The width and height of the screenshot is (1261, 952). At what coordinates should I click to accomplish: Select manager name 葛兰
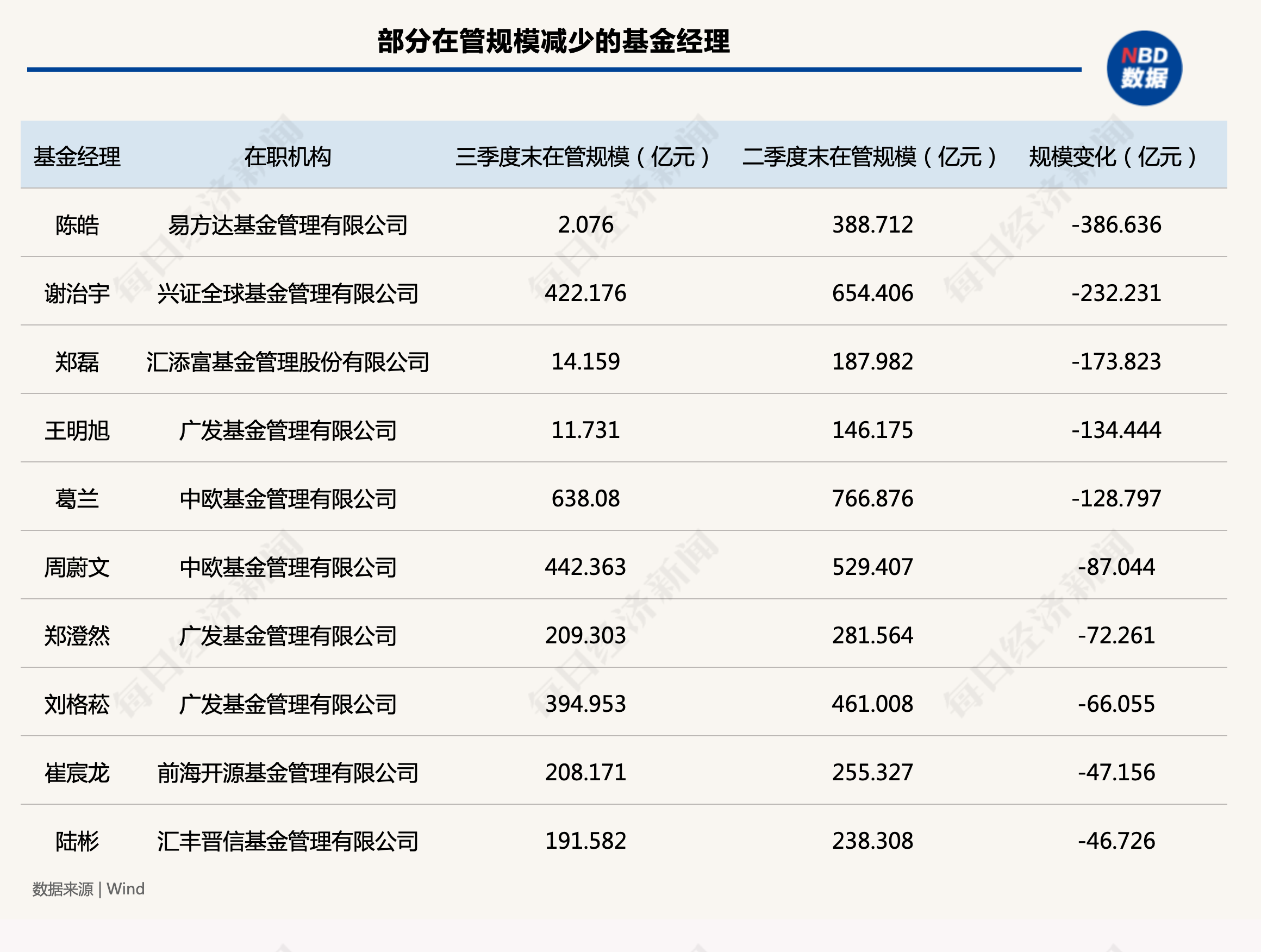[x=77, y=499]
